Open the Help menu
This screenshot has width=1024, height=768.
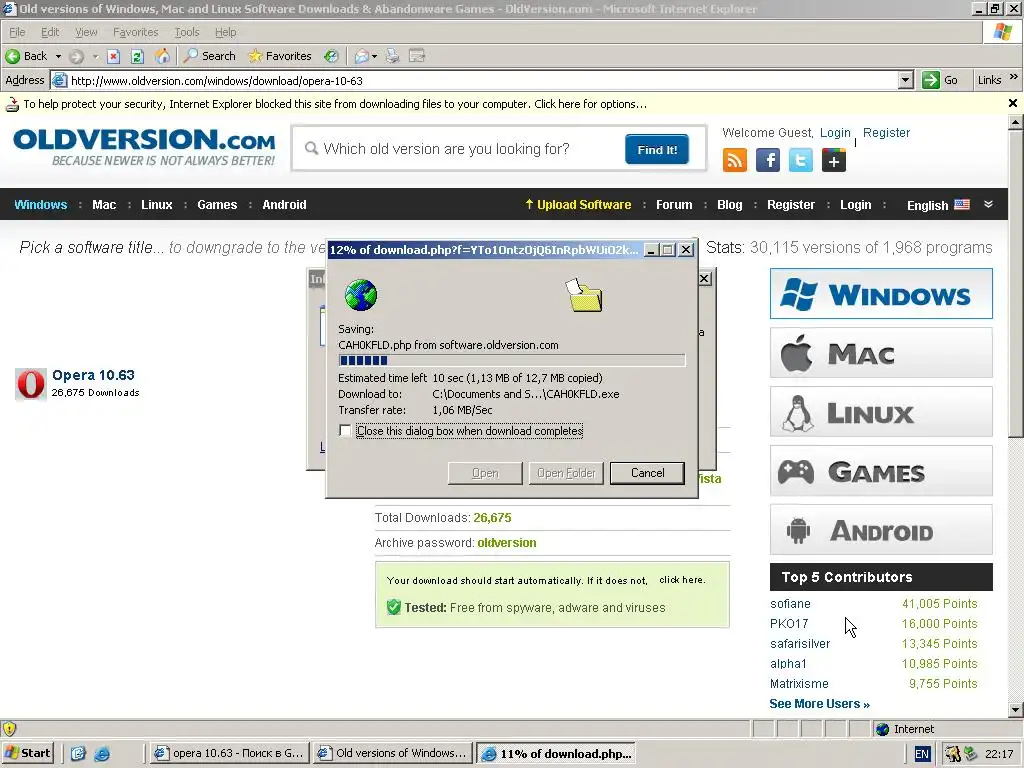tap(225, 32)
